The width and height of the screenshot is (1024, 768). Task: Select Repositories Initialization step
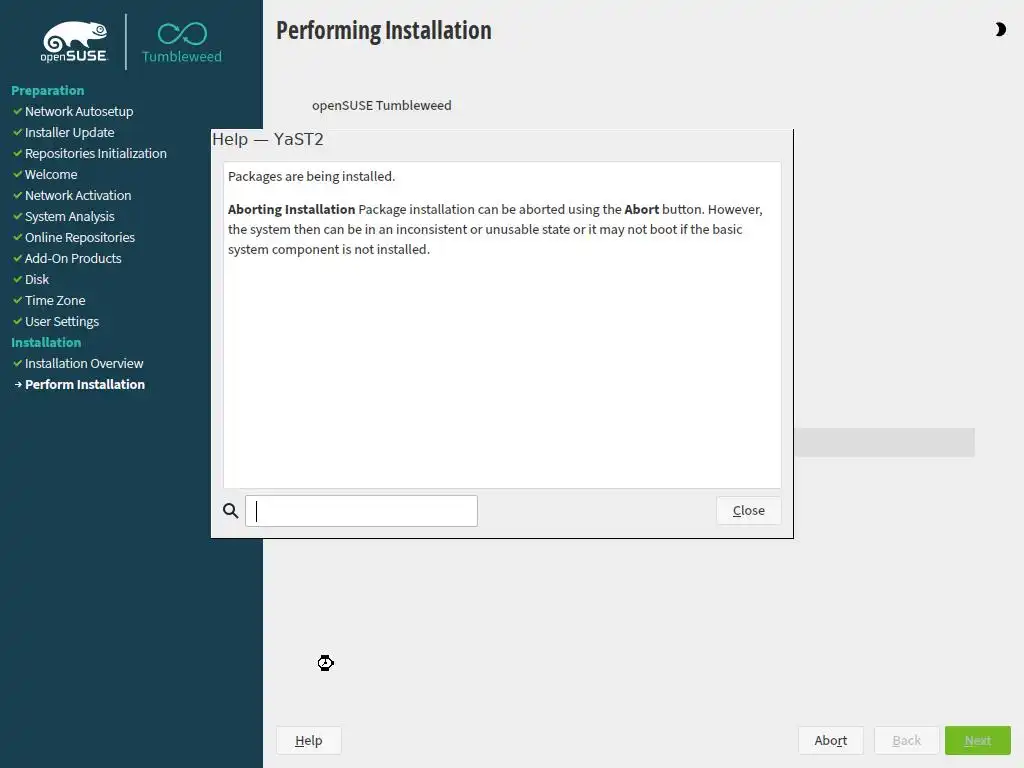point(95,153)
